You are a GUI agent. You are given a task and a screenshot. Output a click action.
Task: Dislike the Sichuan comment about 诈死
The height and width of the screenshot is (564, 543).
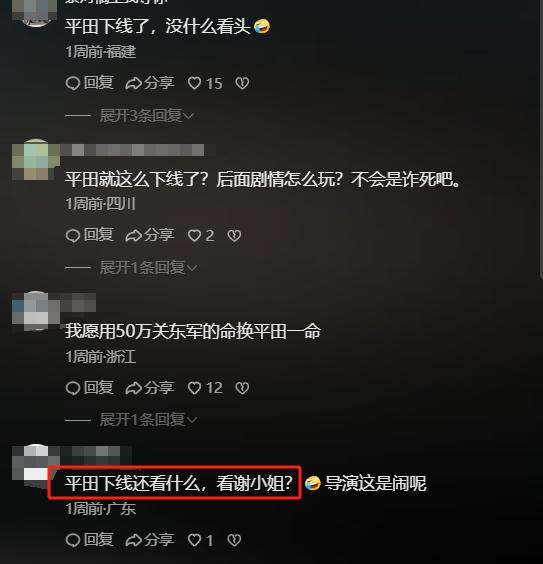tap(234, 236)
